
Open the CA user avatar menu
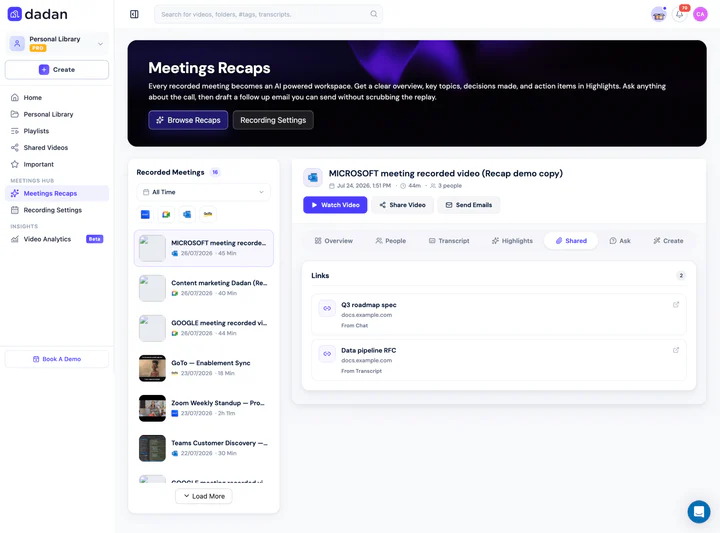pos(700,14)
